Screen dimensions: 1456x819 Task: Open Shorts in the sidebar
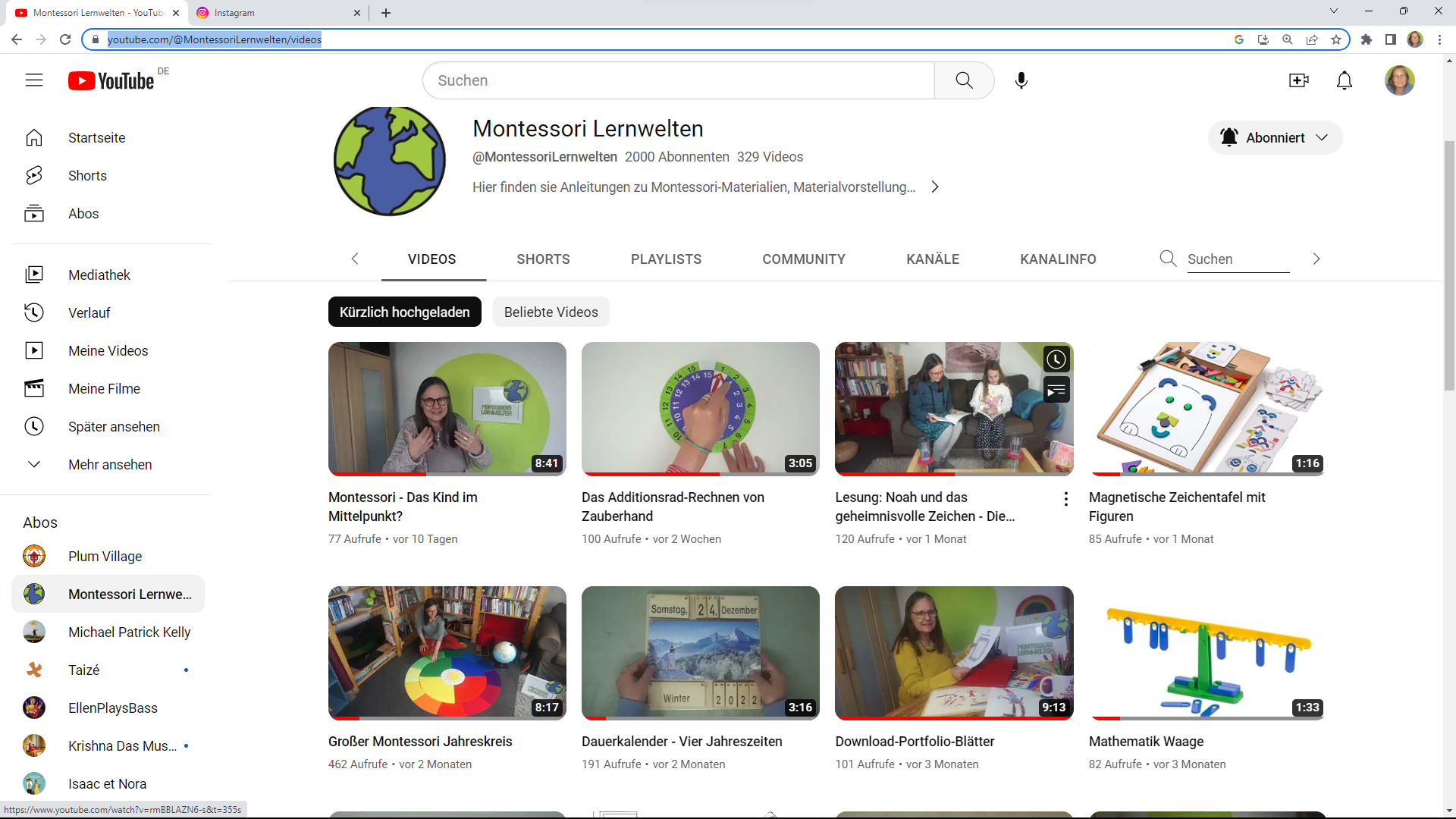(x=108, y=176)
